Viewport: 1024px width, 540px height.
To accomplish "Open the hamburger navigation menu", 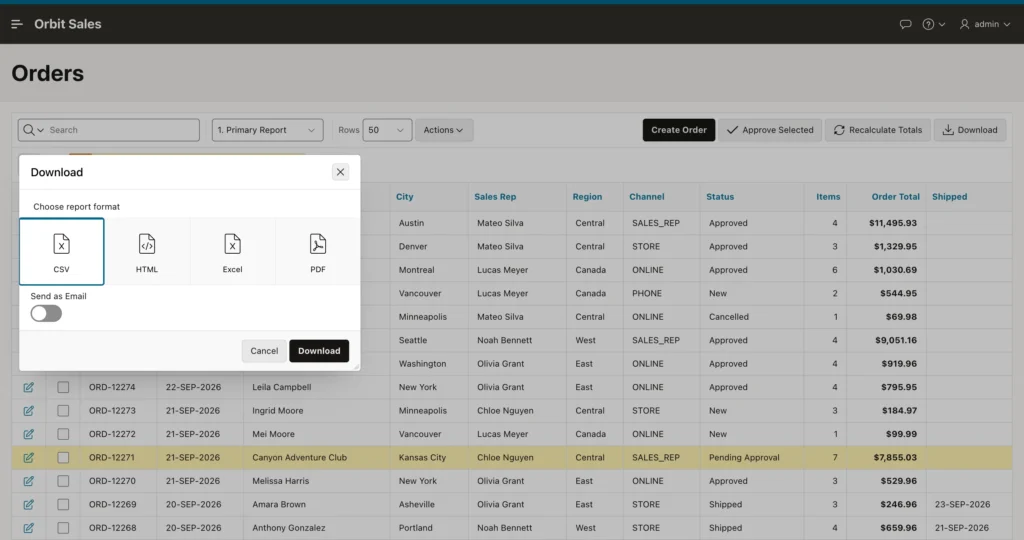I will click(x=17, y=24).
